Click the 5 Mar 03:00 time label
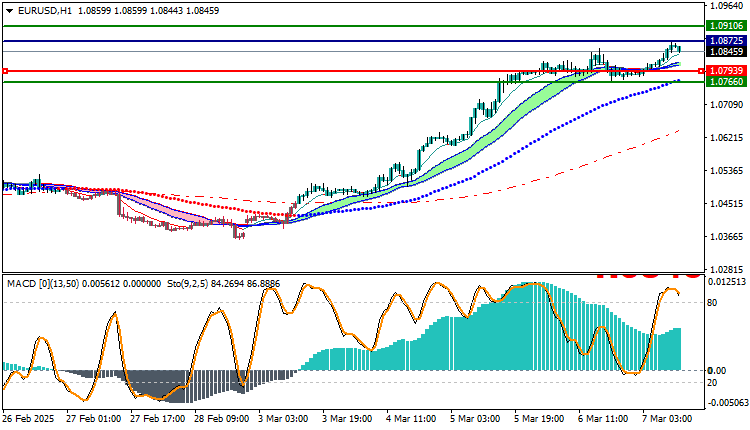Screen dimensions: 750x430 pos(475,419)
